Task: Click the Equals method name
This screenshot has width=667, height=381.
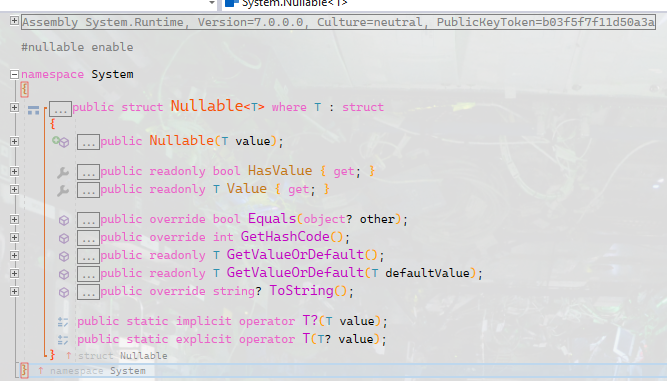Action: [272, 219]
